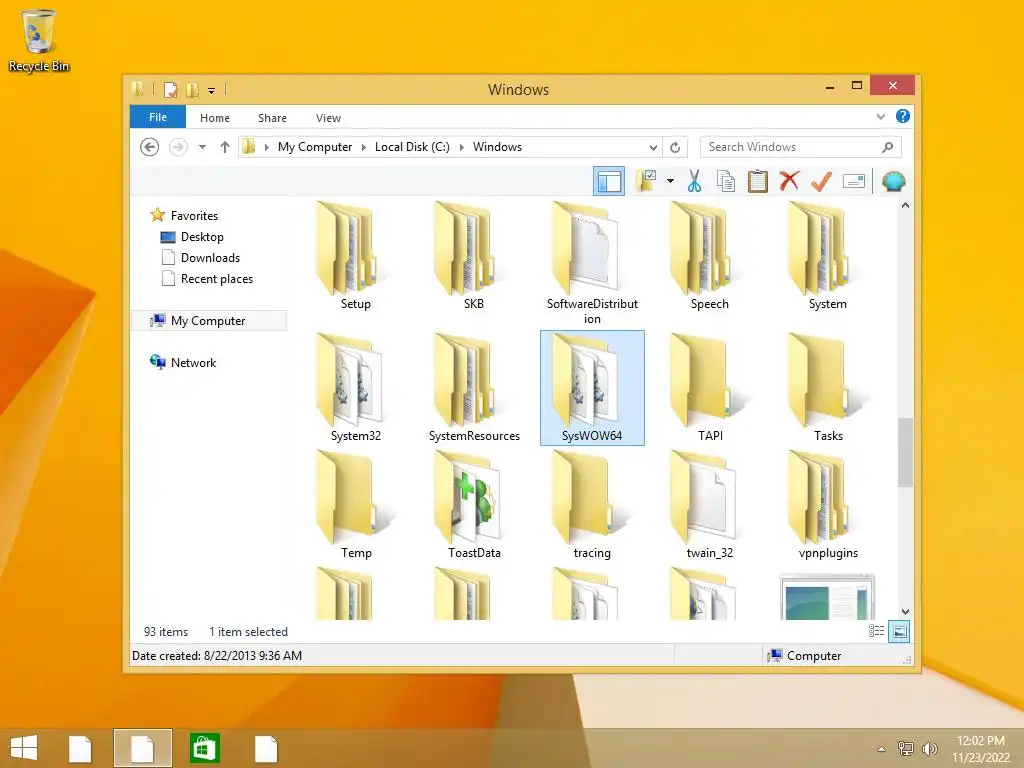Screen dimensions: 1024x768
Task: Click the folder options icon in toolbar
Action: [x=647, y=181]
